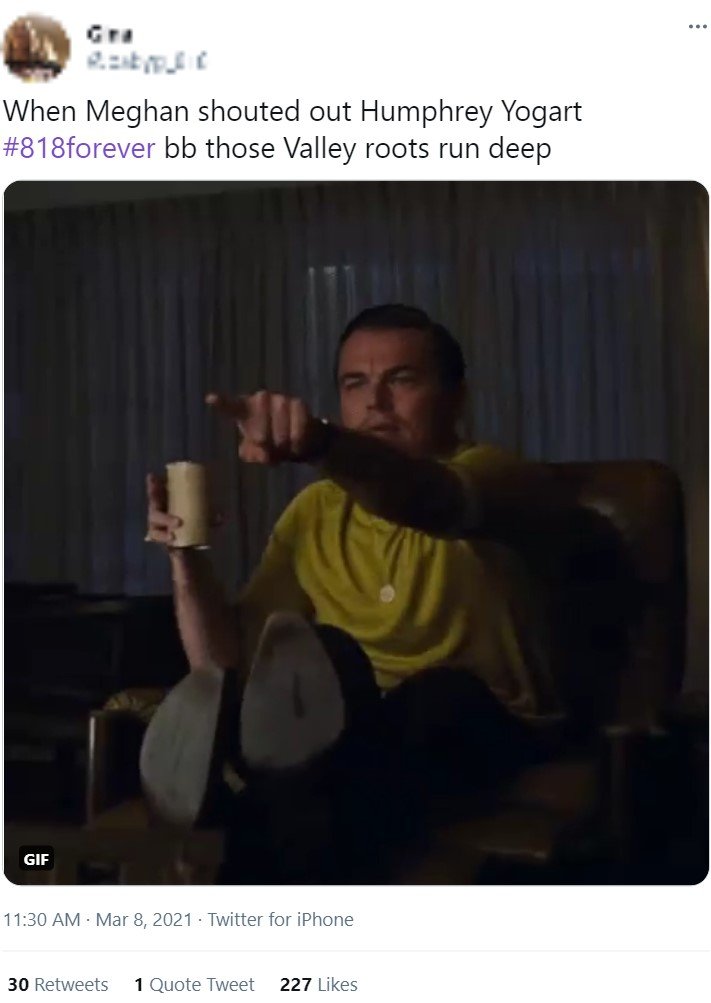Viewport: 711px width, 1003px height.
Task: View the 227 Likes list
Action: [x=318, y=984]
